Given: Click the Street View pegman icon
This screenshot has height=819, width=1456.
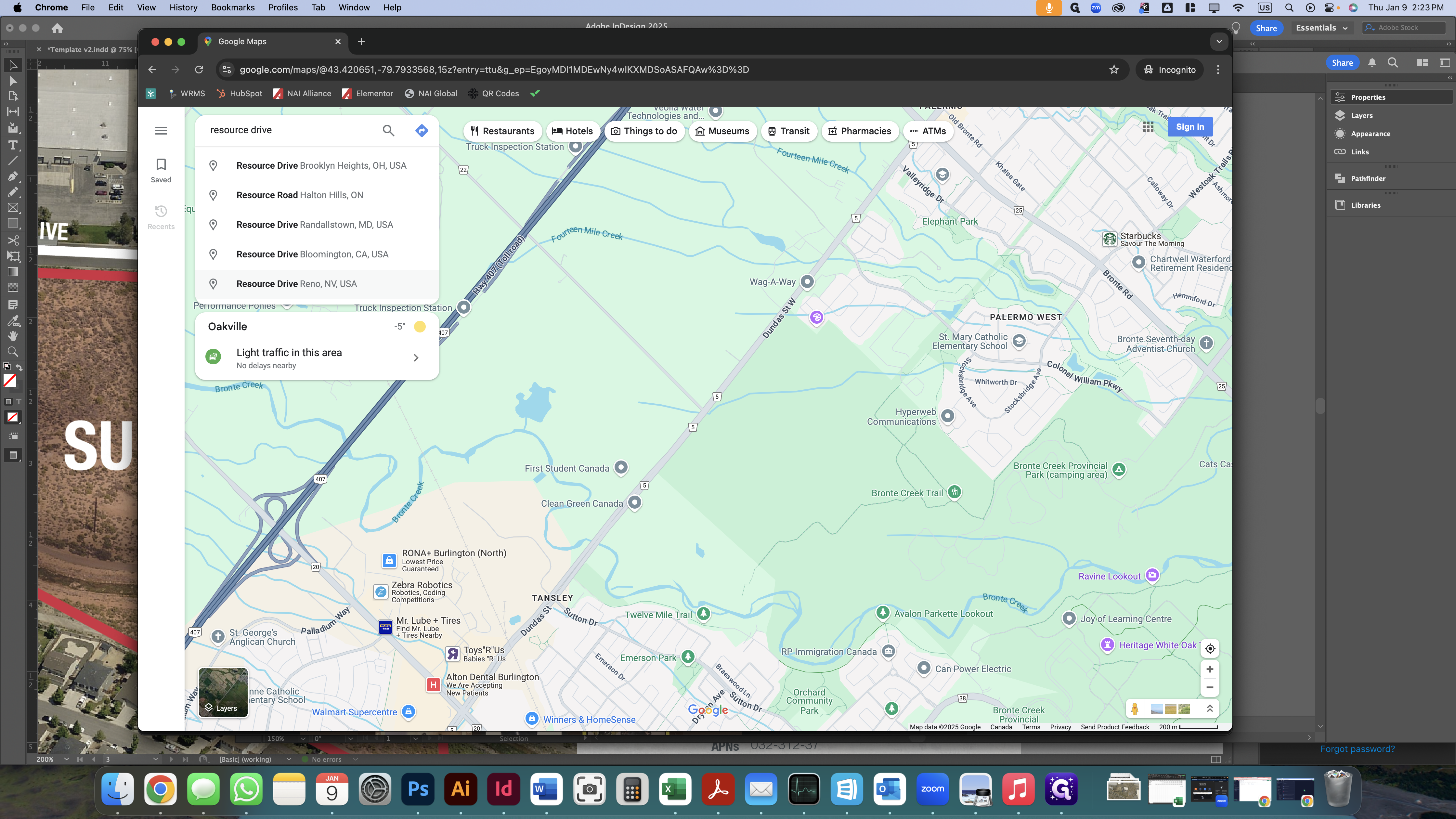Looking at the screenshot, I should 1134,709.
